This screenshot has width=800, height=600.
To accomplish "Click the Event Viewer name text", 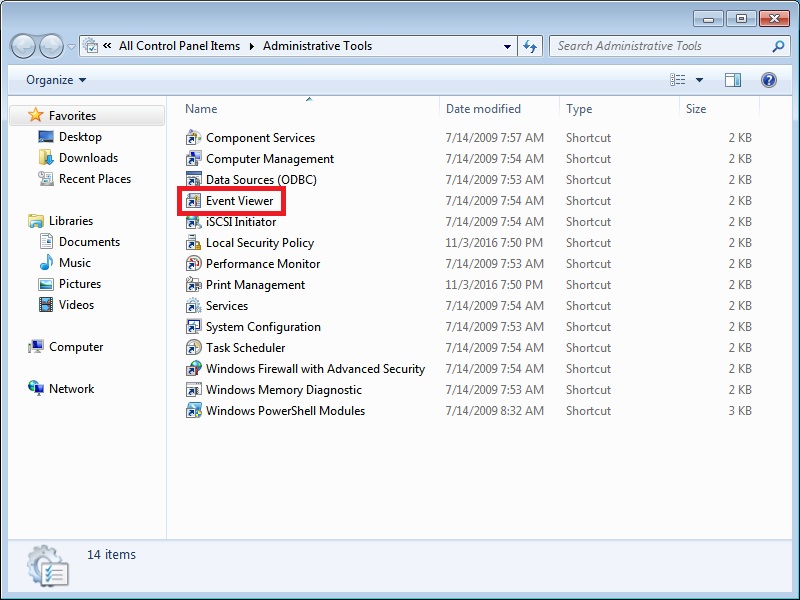I will pyautogui.click(x=240, y=201).
